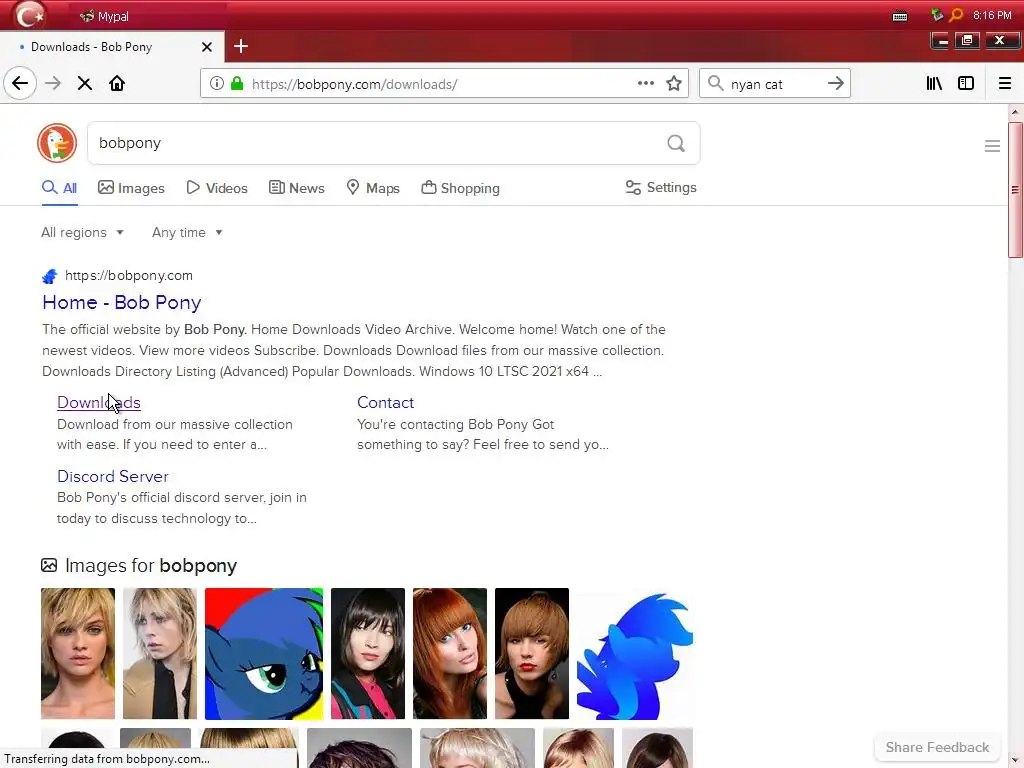Click the DuckDuckGo logo
The height and width of the screenshot is (768, 1024).
click(x=57, y=143)
